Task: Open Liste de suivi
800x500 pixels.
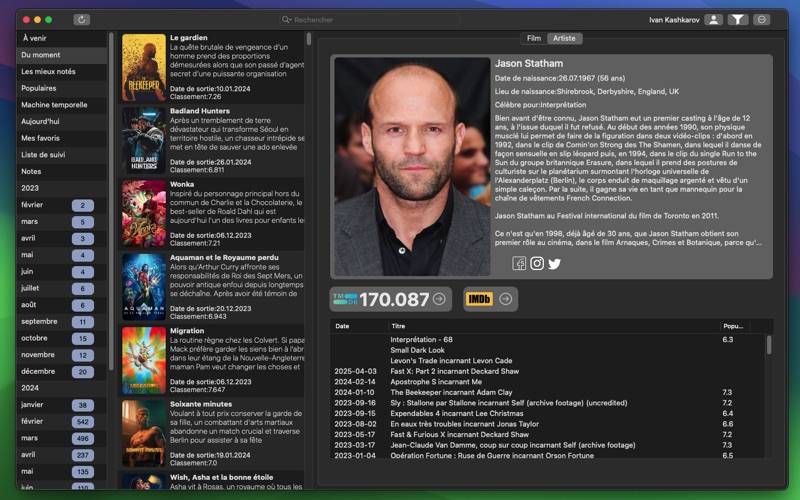Action: pos(62,155)
